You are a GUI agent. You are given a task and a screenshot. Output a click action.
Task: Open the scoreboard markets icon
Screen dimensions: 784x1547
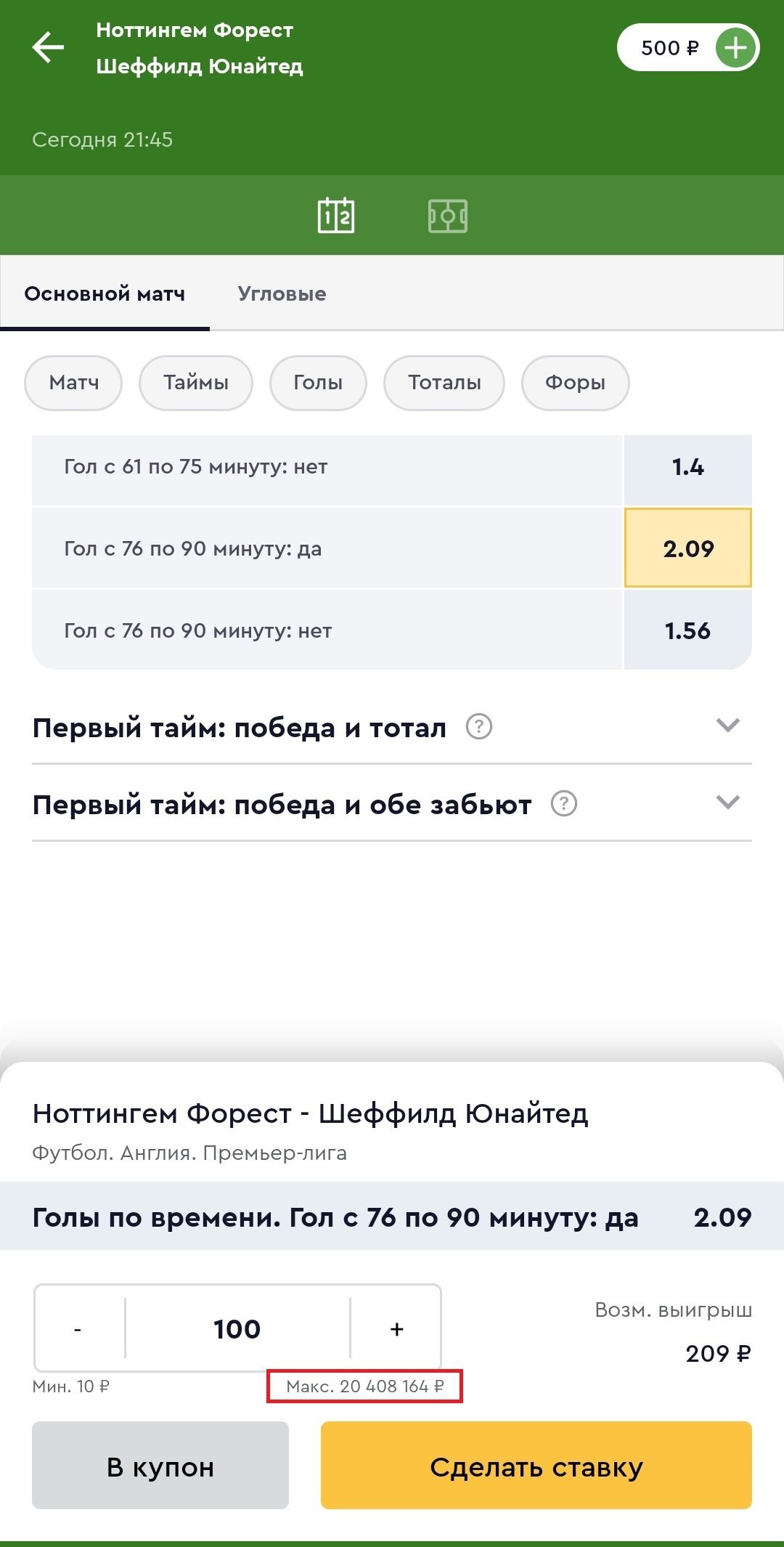click(x=336, y=216)
